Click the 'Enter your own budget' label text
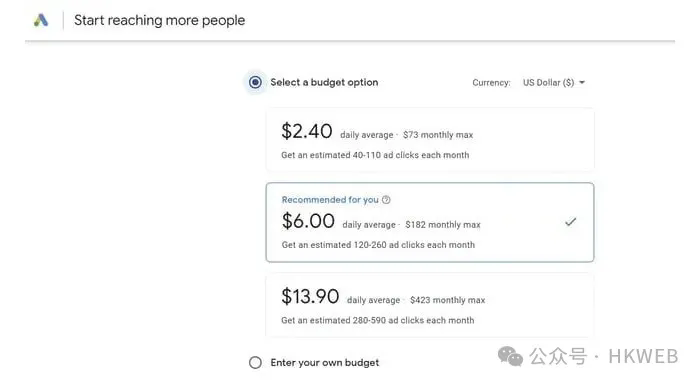This screenshot has height=384, width=700. pyautogui.click(x=325, y=363)
